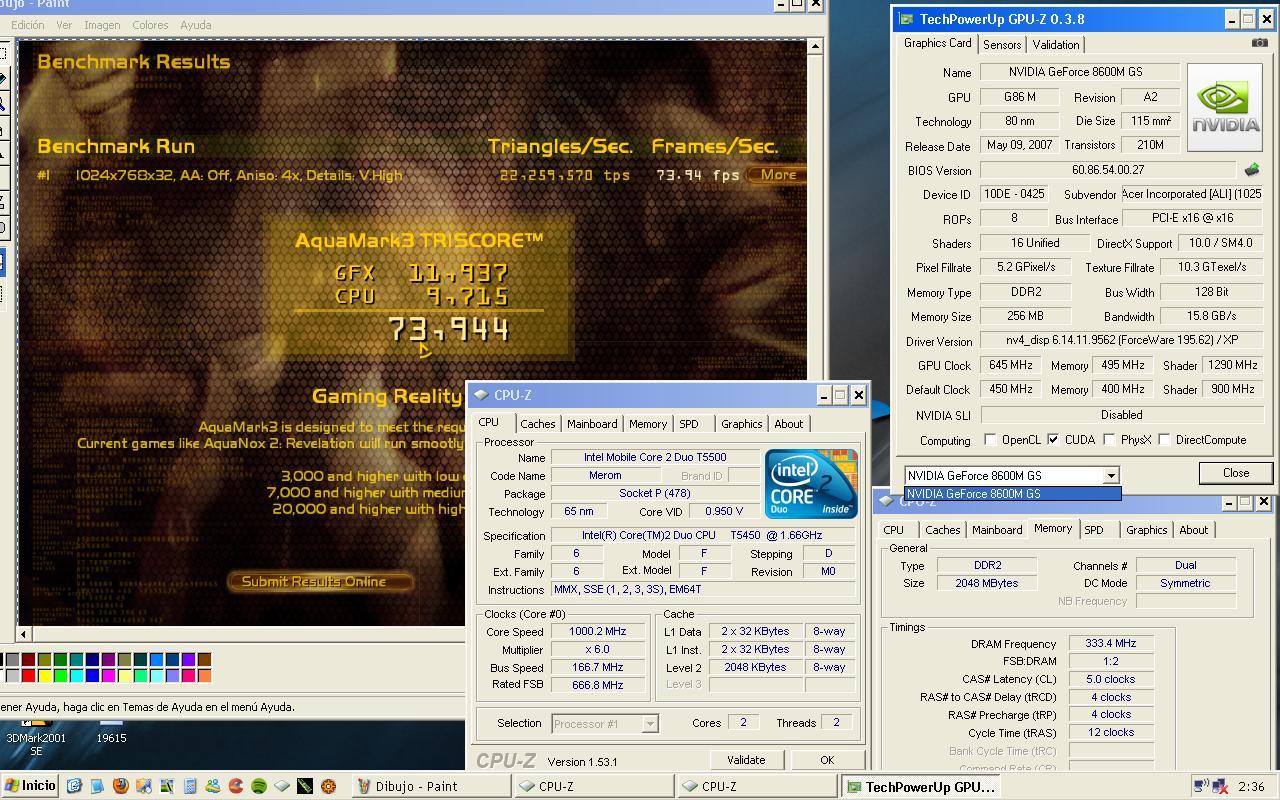The height and width of the screenshot is (800, 1280).
Task: Open the Graphics tab in front CPU-Z
Action: point(742,424)
